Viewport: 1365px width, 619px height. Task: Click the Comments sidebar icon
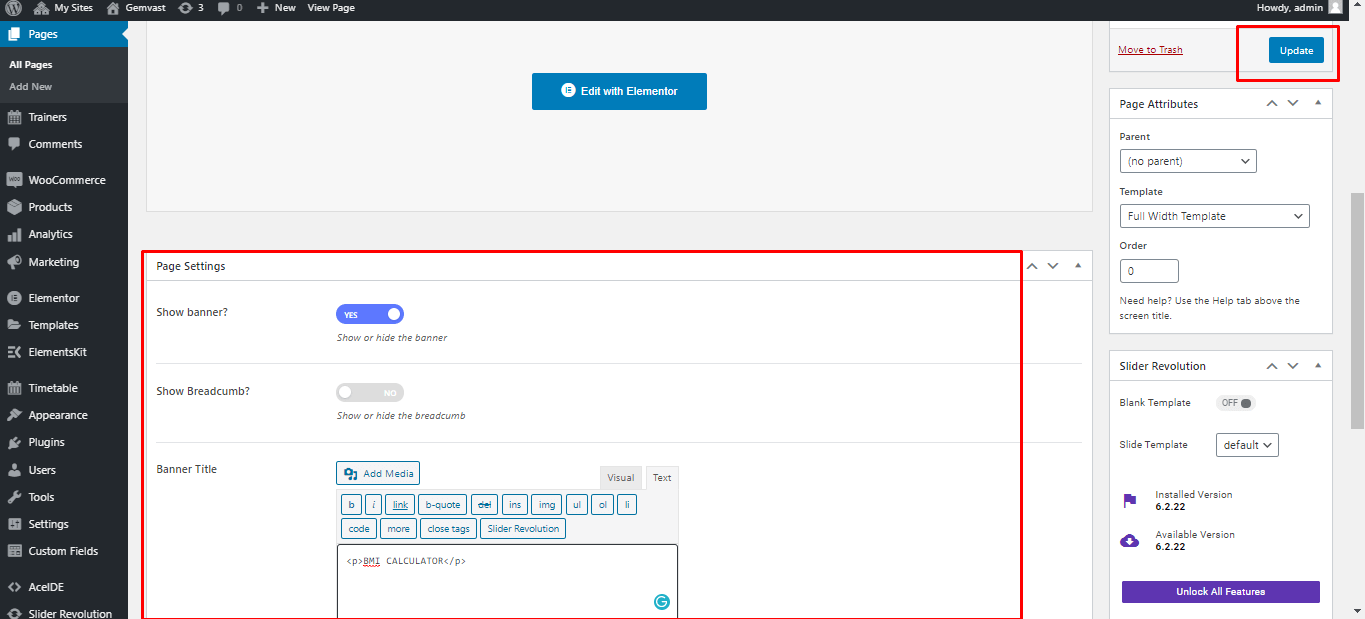[x=14, y=144]
